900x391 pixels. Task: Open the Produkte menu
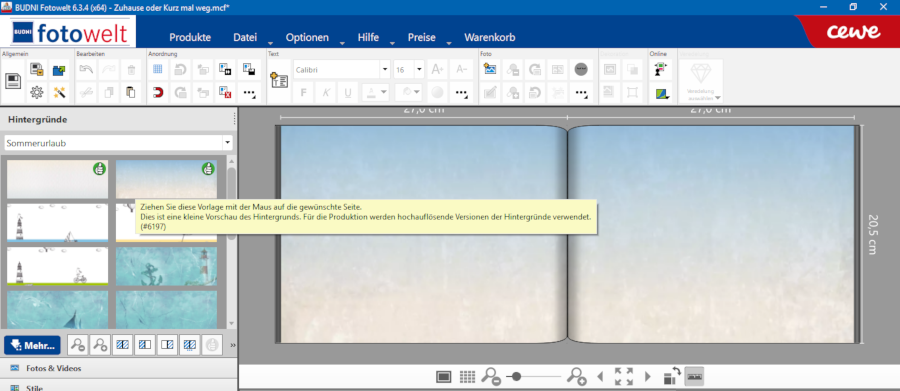point(190,37)
